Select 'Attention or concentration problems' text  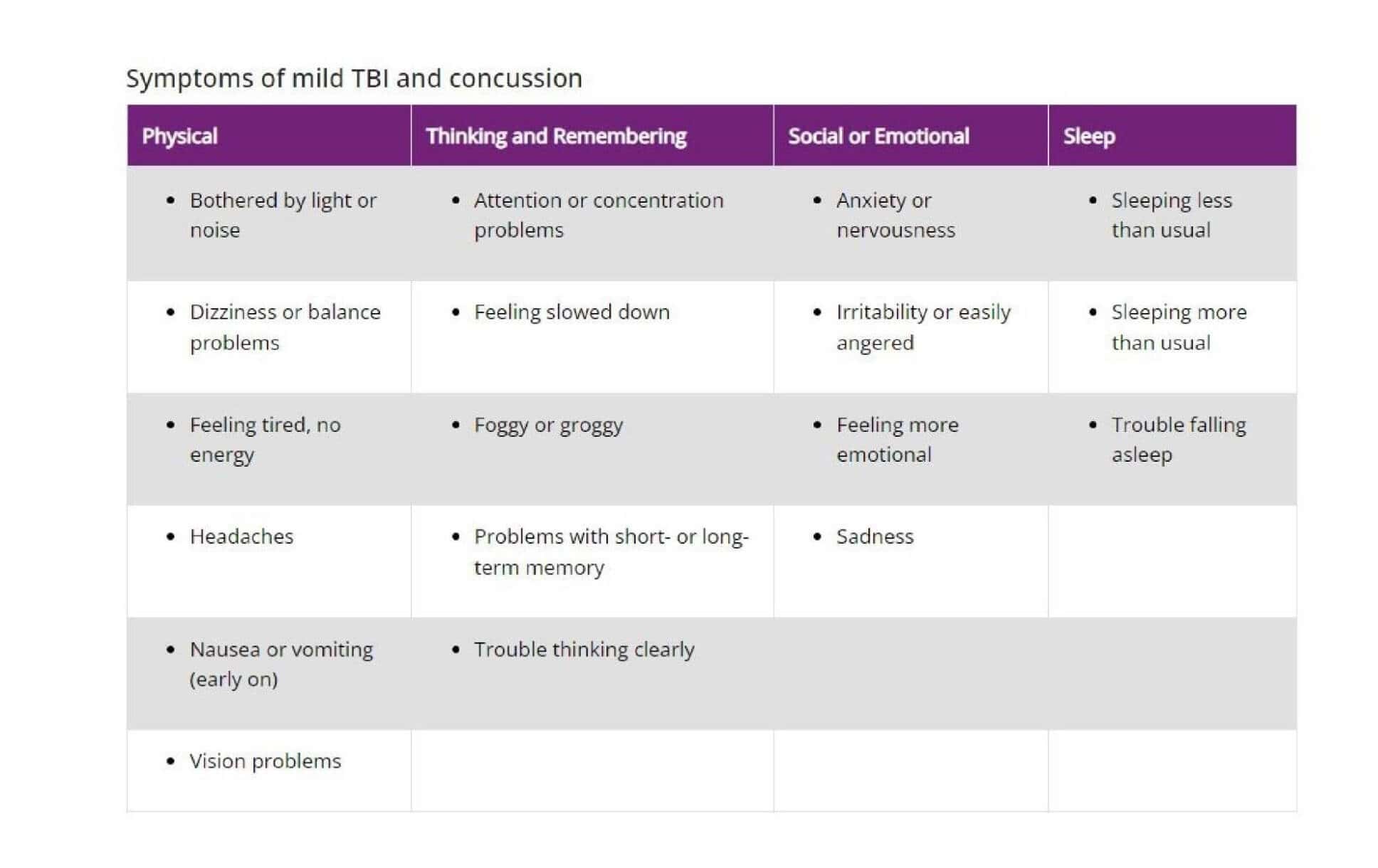(x=599, y=215)
